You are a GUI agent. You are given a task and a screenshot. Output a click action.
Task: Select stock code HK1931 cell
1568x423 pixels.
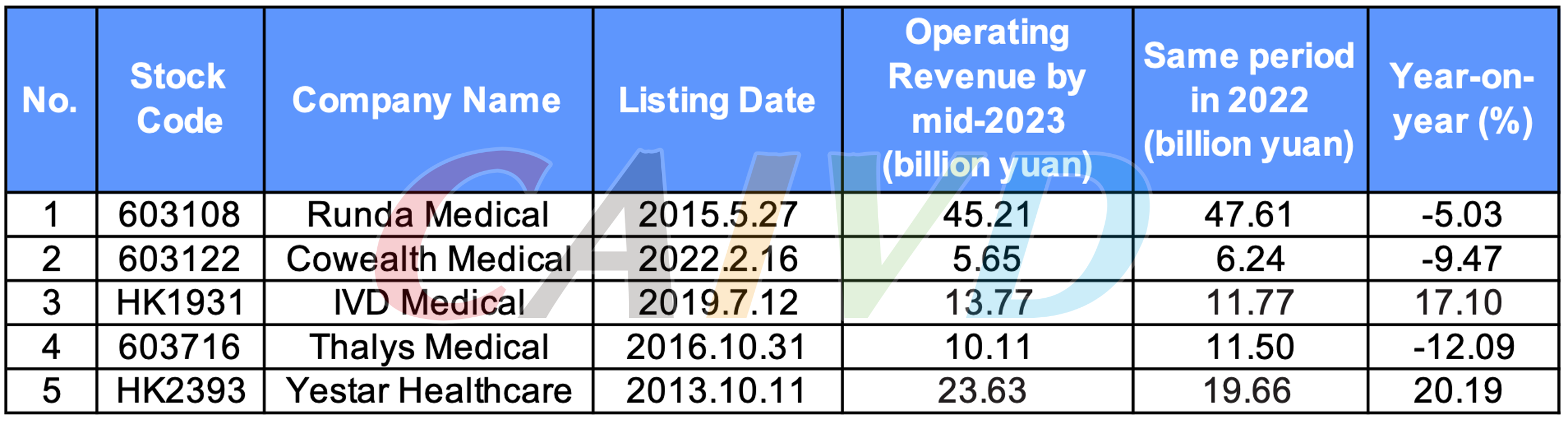(180, 303)
